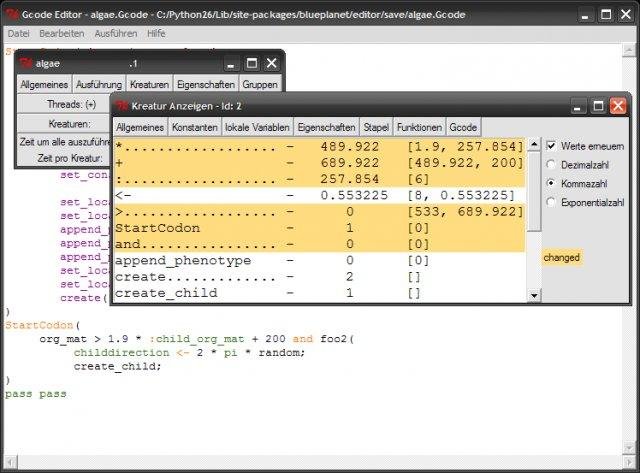Select Allgemeines tab in Kreatur Anzeigen window
The image size is (640, 473).
point(140,127)
